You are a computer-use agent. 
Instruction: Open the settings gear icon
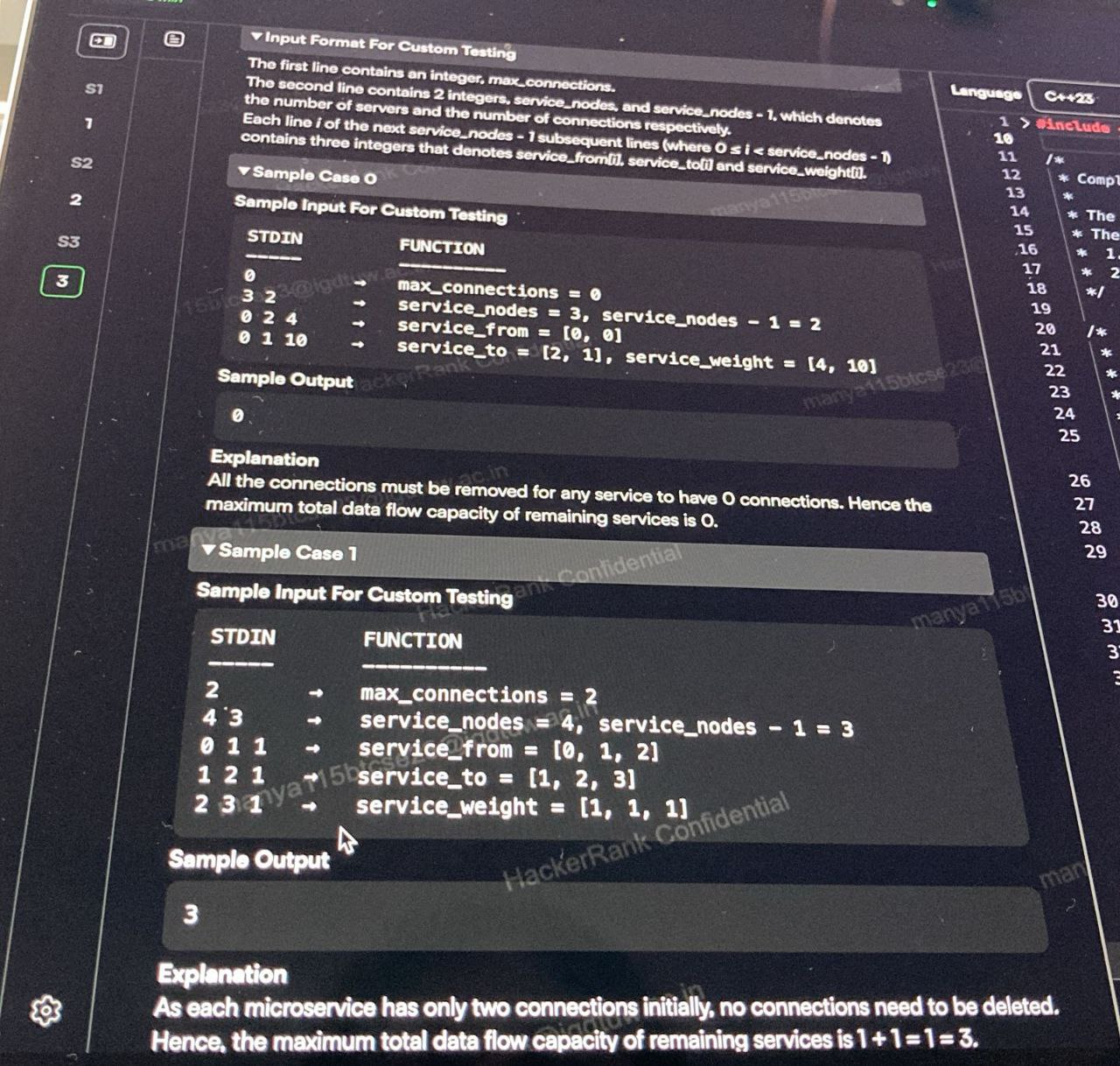(x=45, y=1010)
